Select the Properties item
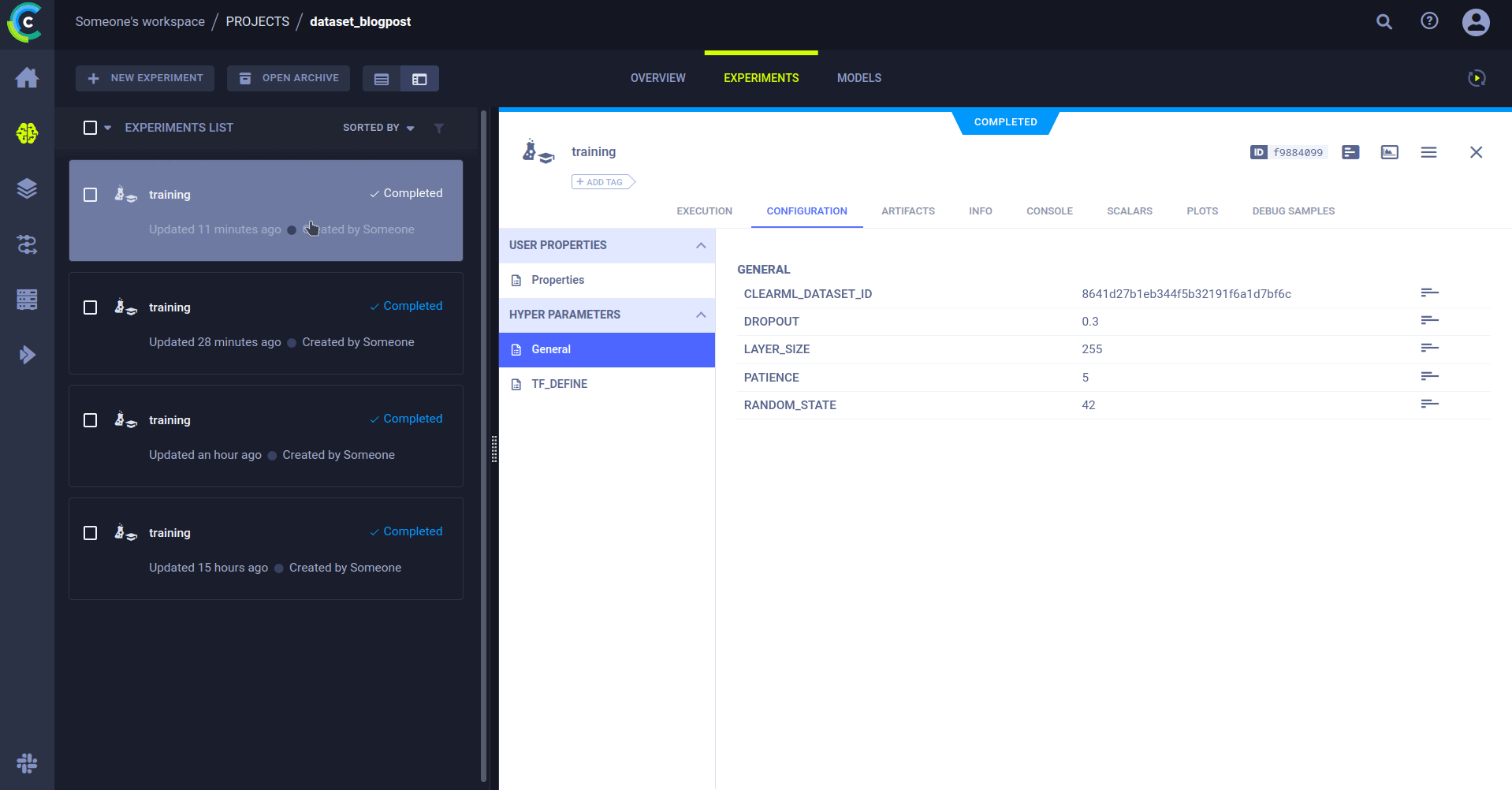 [607, 280]
